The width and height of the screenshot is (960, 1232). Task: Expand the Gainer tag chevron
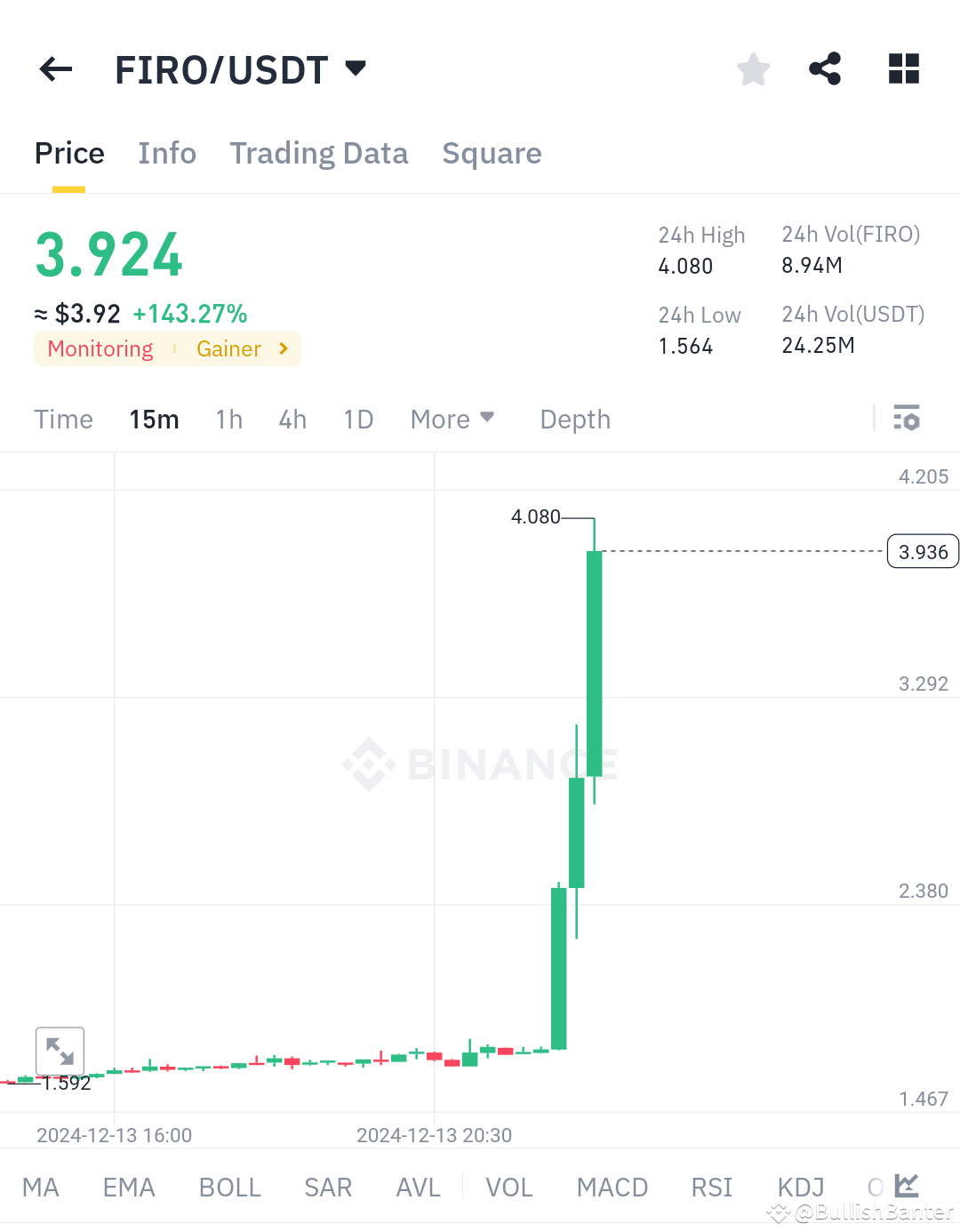283,348
